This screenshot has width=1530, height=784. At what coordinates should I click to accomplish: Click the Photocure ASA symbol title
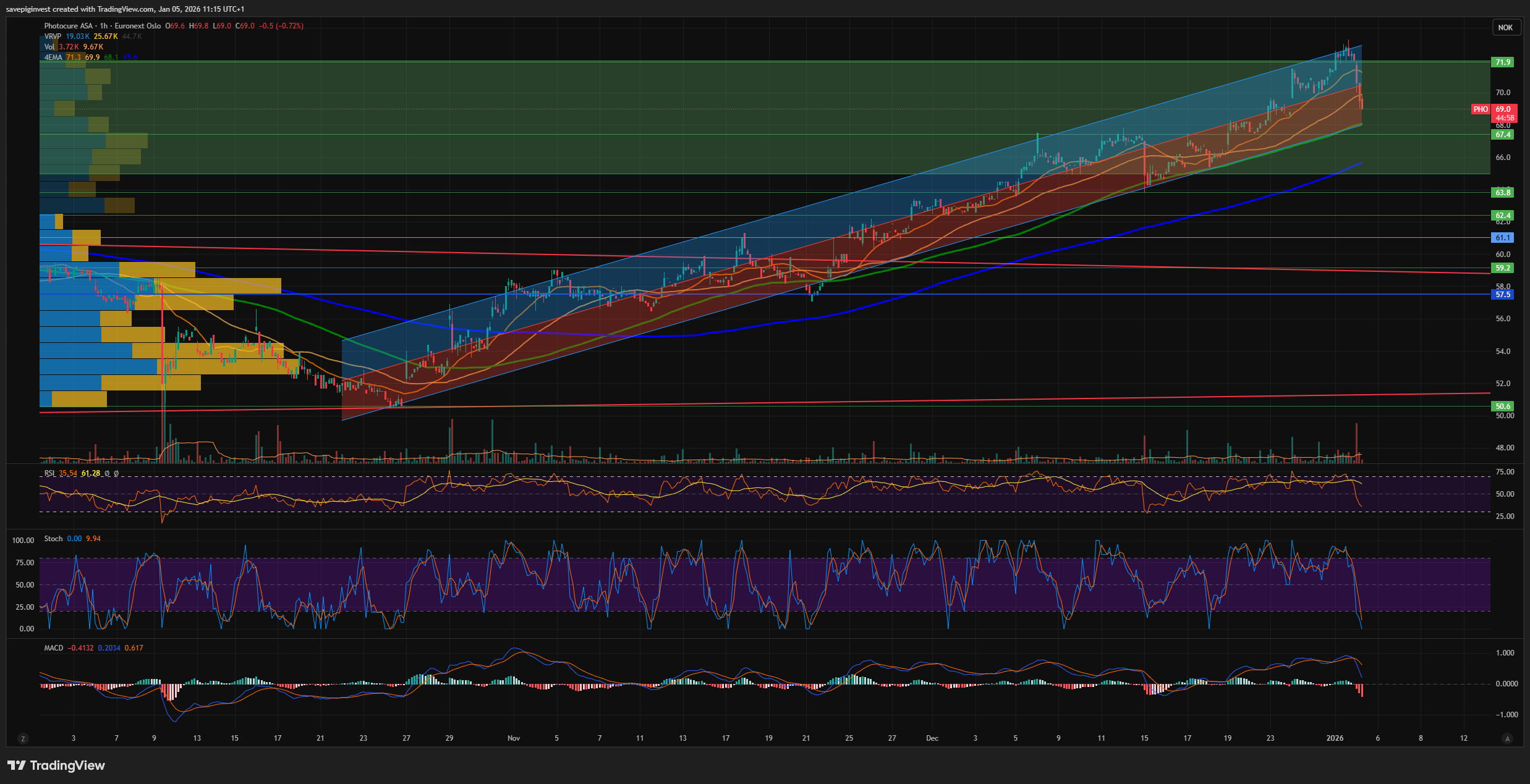tap(69, 26)
